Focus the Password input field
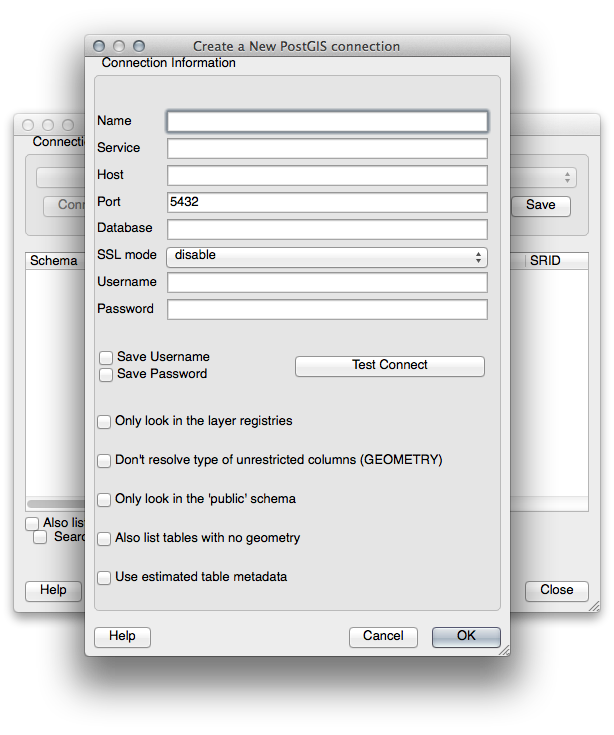Viewport: 614px width, 735px height. [x=327, y=310]
